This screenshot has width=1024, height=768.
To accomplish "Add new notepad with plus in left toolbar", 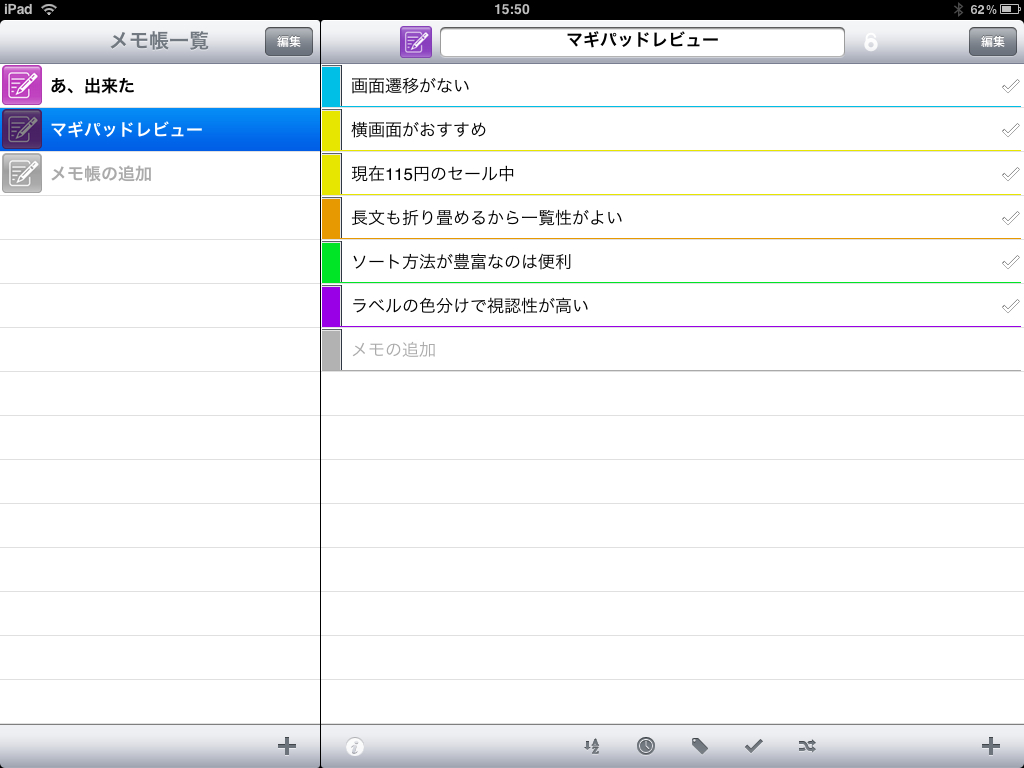I will pos(287,746).
